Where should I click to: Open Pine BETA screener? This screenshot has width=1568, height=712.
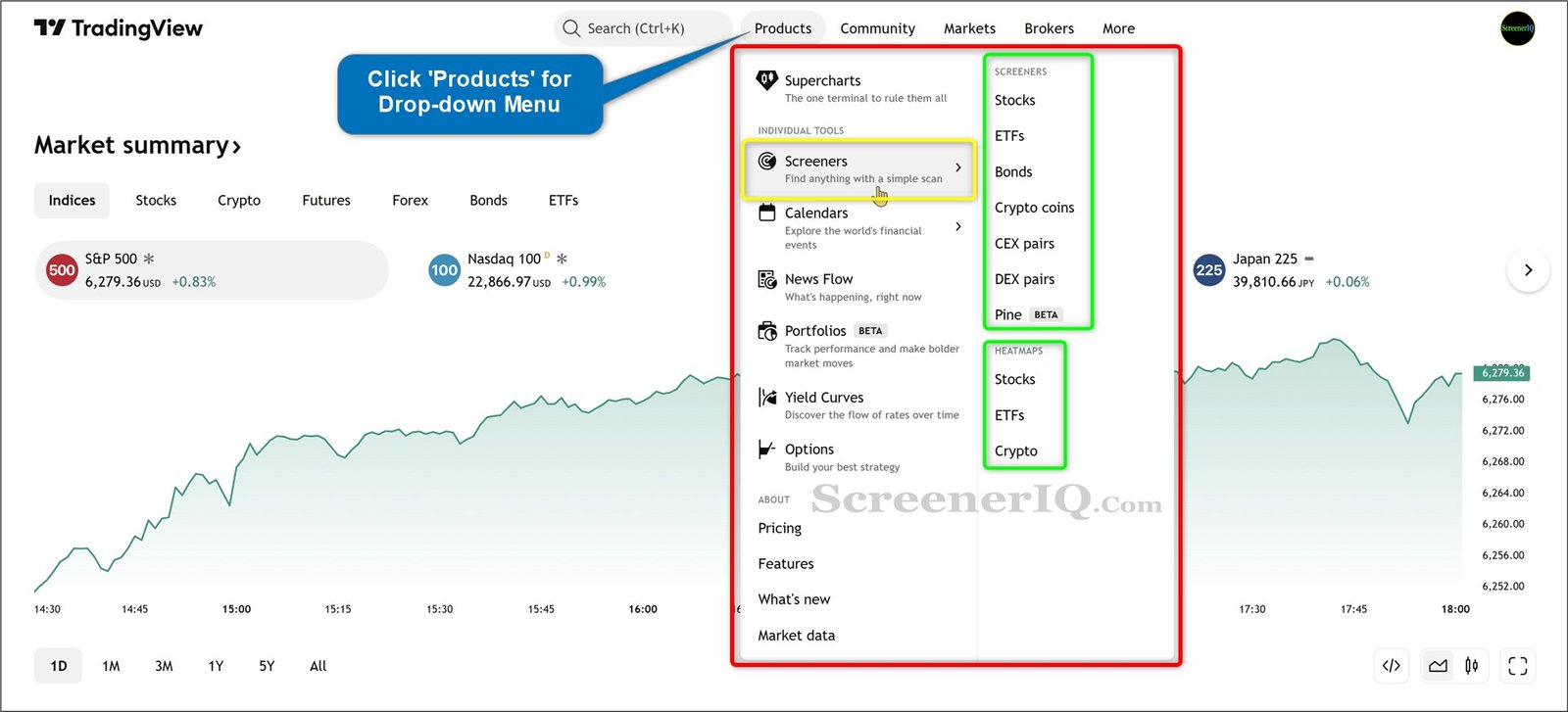point(1027,315)
